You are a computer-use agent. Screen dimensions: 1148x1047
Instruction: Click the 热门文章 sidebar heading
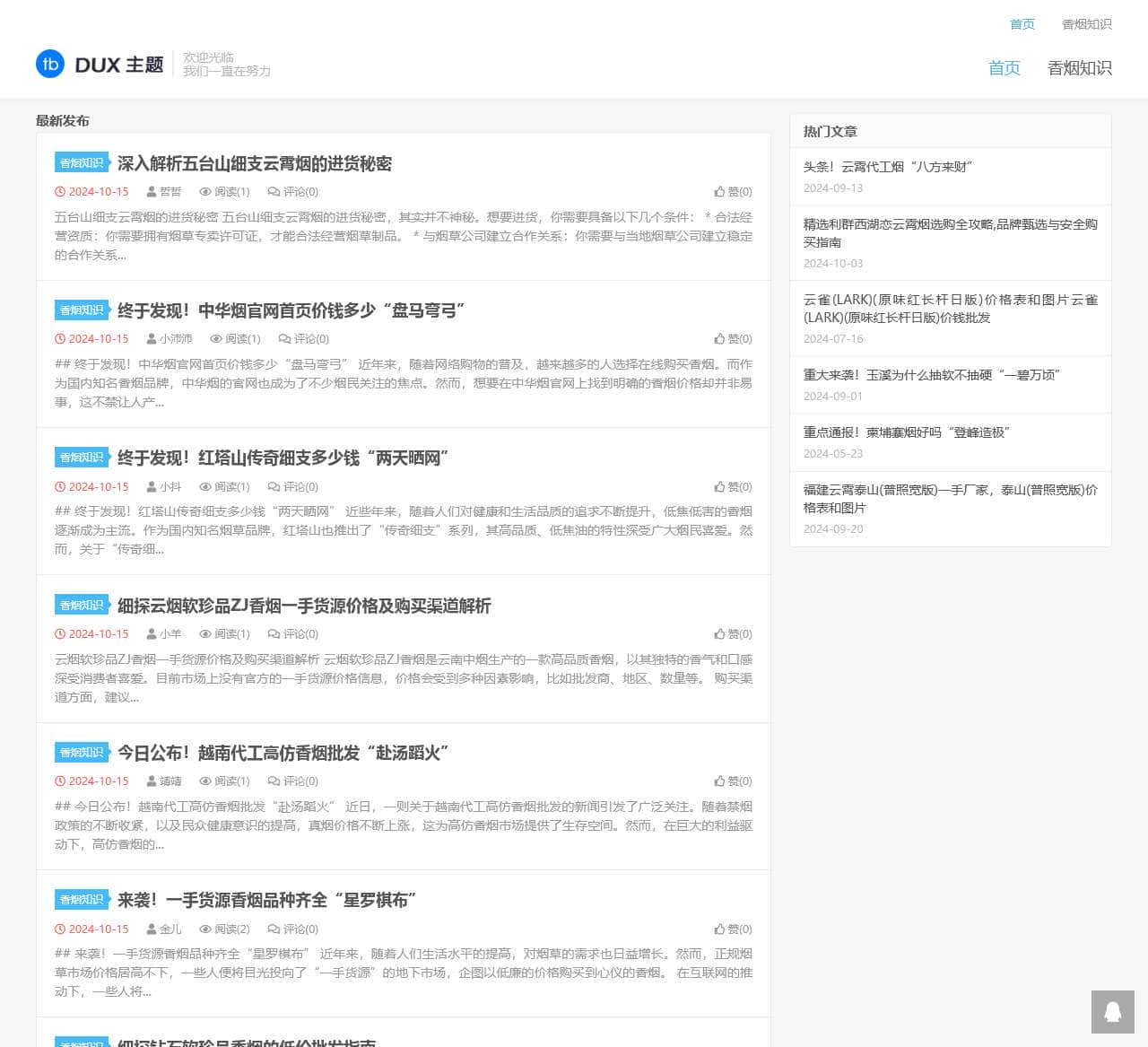click(831, 131)
